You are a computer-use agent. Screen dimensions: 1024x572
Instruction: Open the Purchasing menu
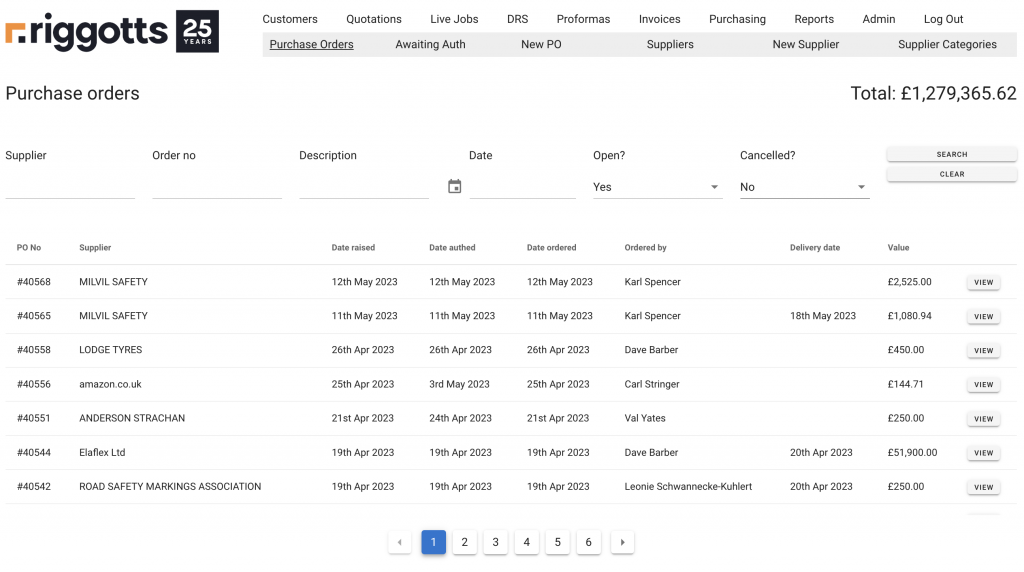pos(737,19)
